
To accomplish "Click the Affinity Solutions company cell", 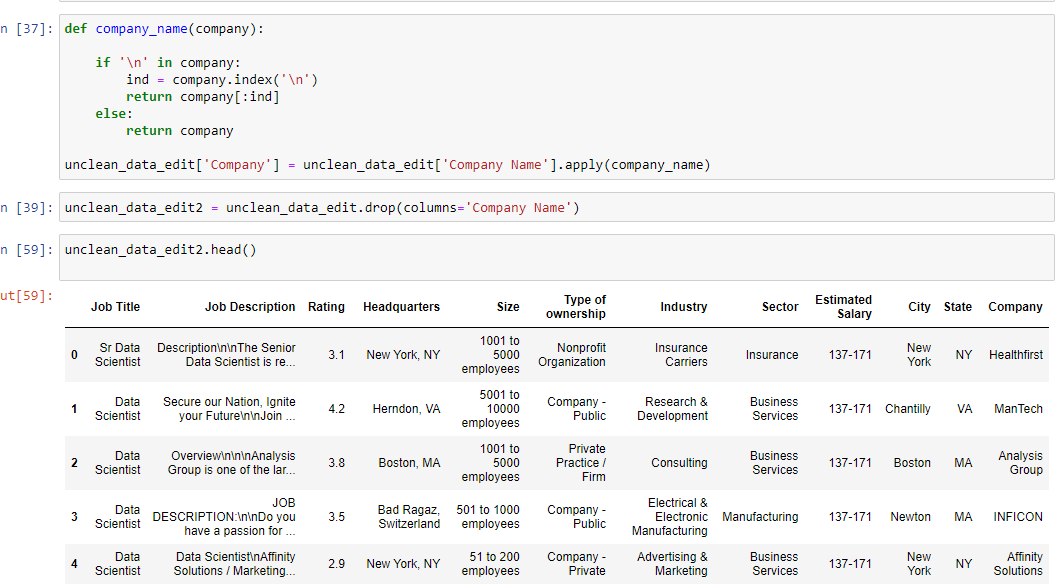I will tap(1018, 563).
